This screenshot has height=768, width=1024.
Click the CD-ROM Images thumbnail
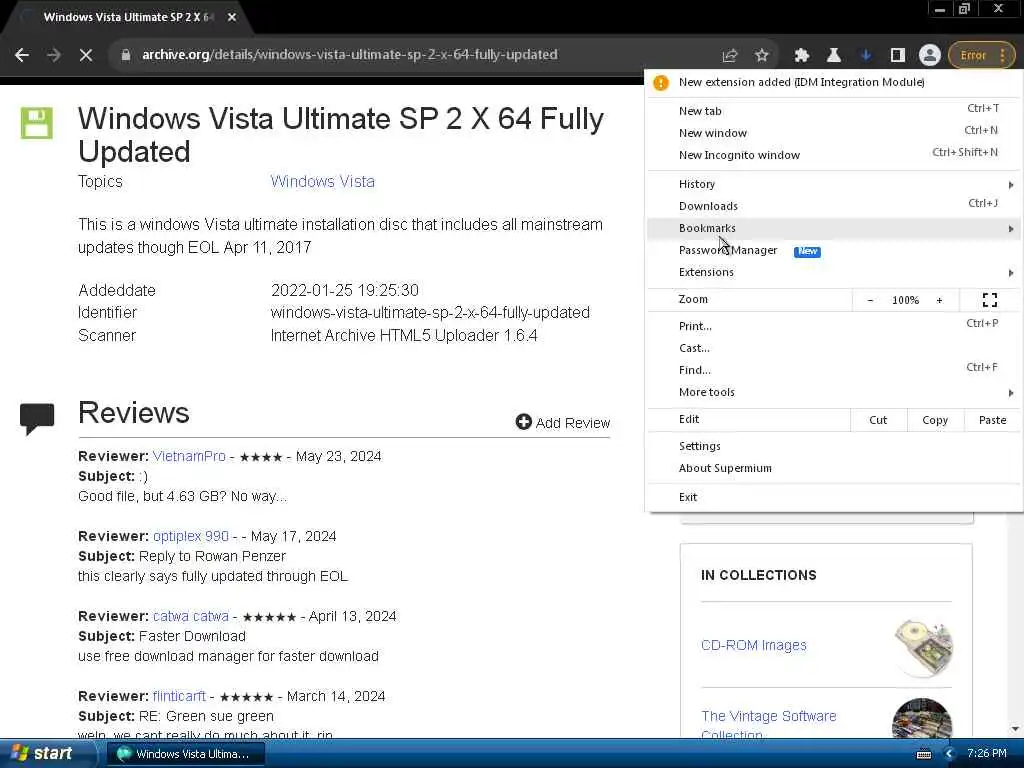pos(923,648)
